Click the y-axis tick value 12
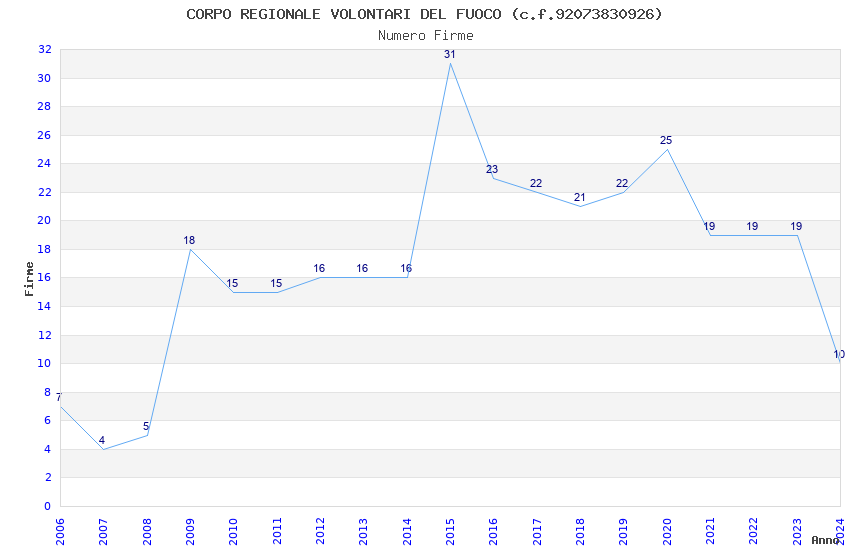Screen dimensions: 850x550 coord(44,335)
